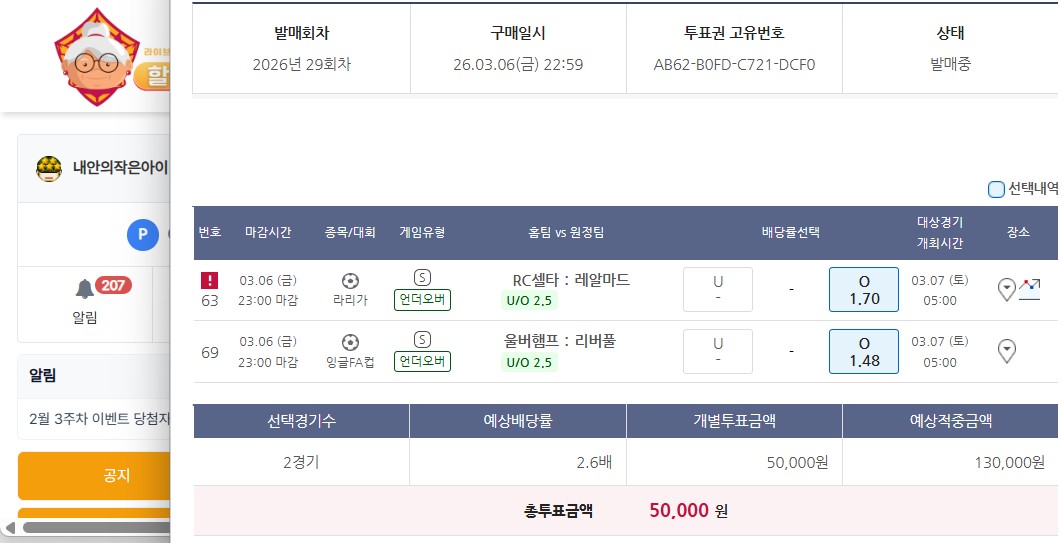Click the orange 공지 button
Viewport: 1062px width, 543px height.
pos(95,475)
